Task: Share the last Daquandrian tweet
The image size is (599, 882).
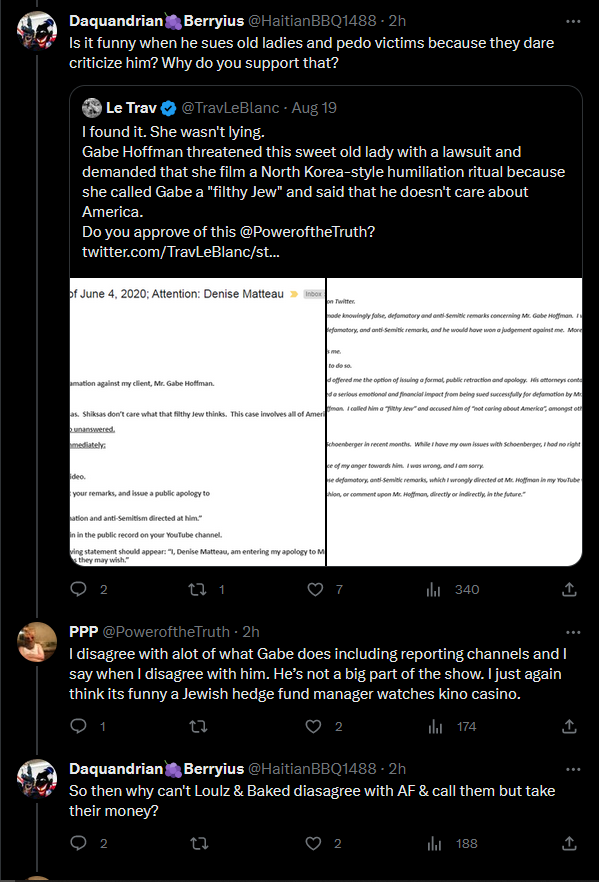Action: pos(569,843)
